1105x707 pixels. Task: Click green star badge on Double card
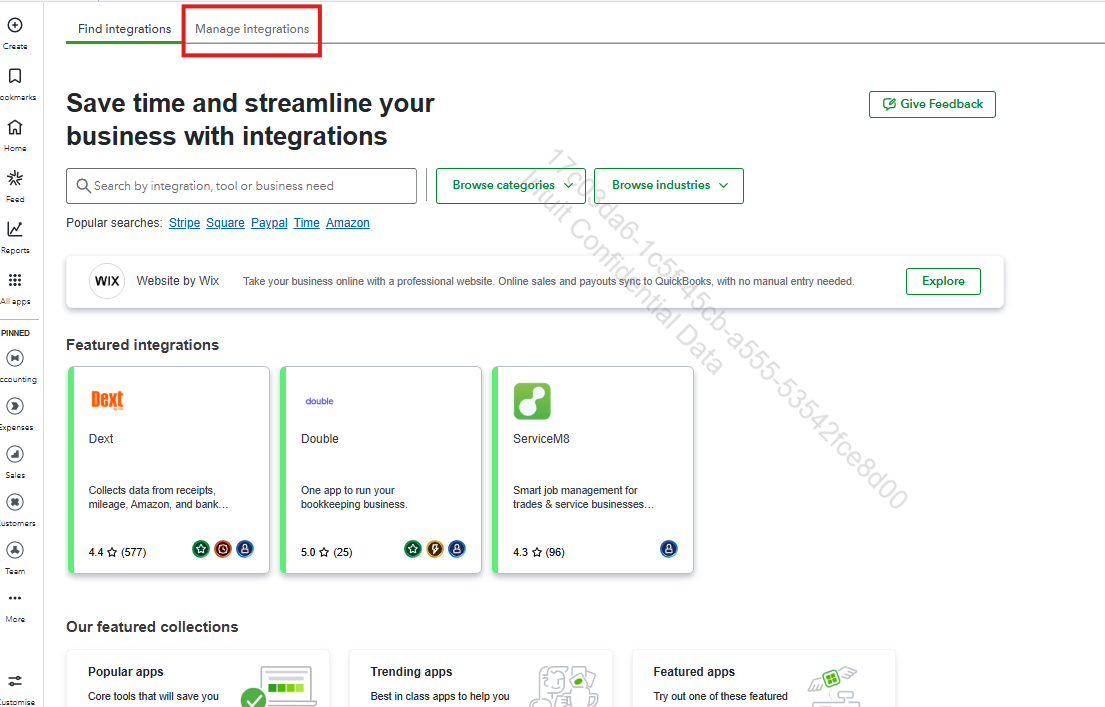point(413,549)
